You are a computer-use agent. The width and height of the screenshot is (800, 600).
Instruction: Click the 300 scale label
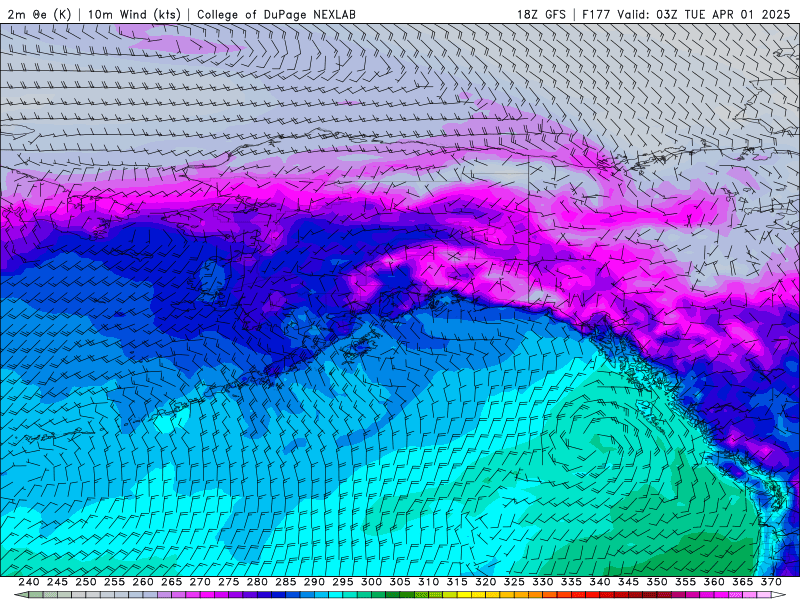pyautogui.click(x=371, y=582)
